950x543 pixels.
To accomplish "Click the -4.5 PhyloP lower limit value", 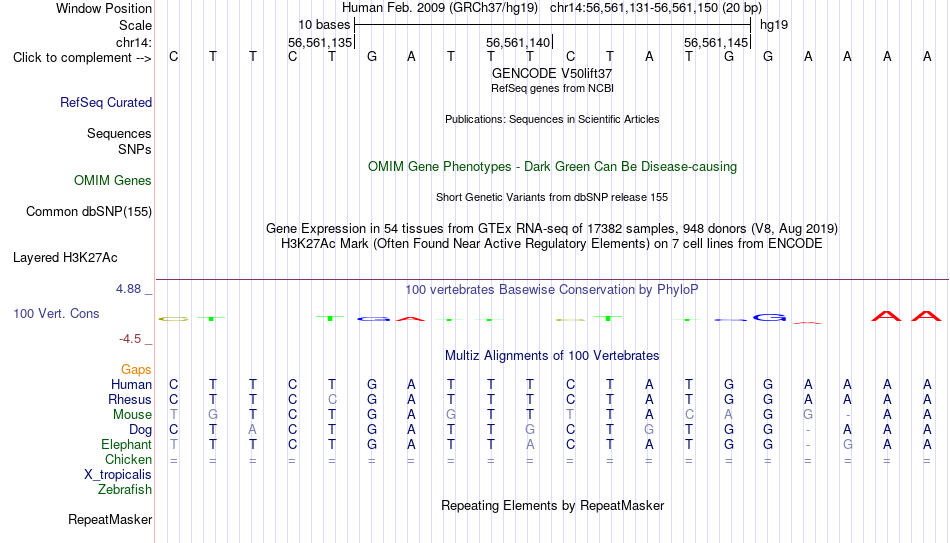I will click(130, 339).
